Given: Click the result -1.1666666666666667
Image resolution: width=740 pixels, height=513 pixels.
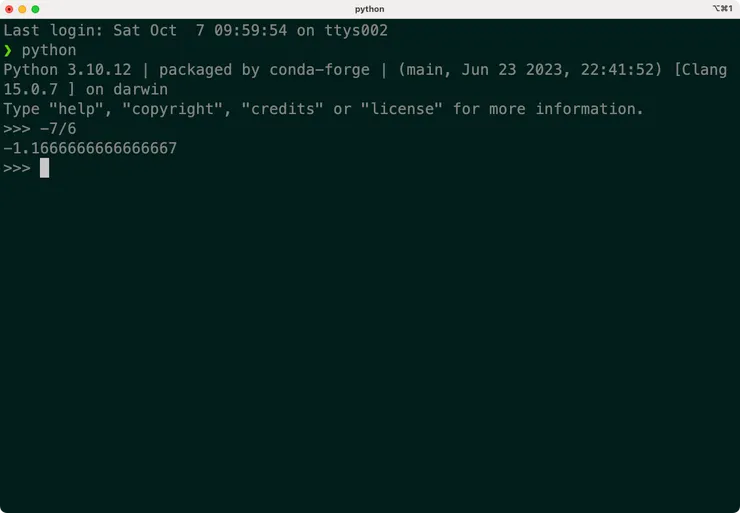Looking at the screenshot, I should (90, 148).
